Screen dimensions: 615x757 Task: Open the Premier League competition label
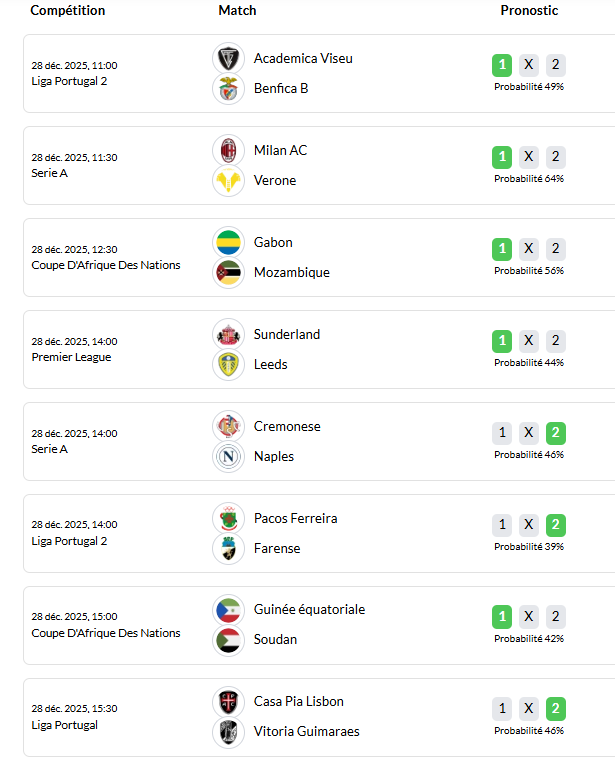(x=71, y=357)
